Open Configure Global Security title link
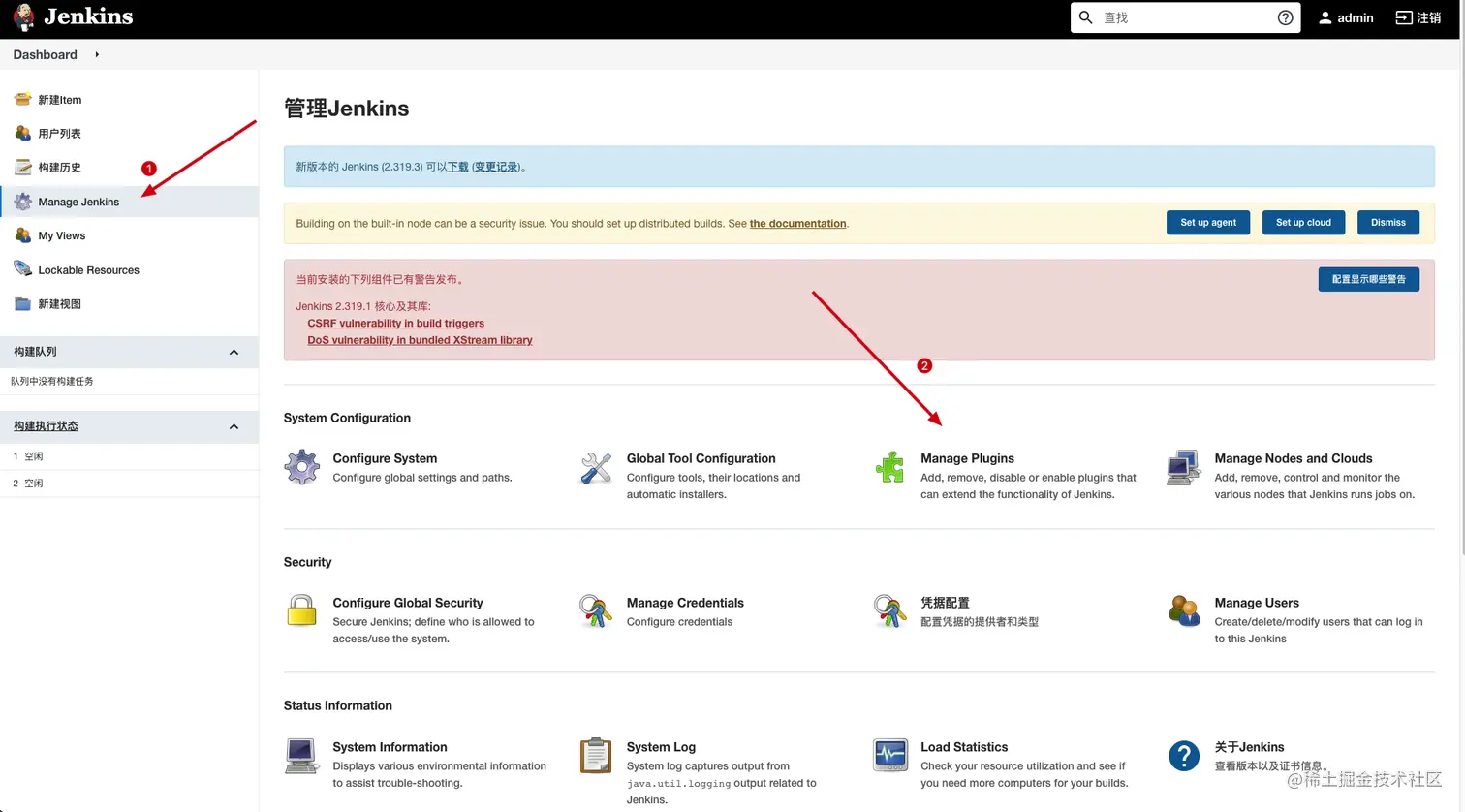1465x812 pixels. tap(408, 603)
